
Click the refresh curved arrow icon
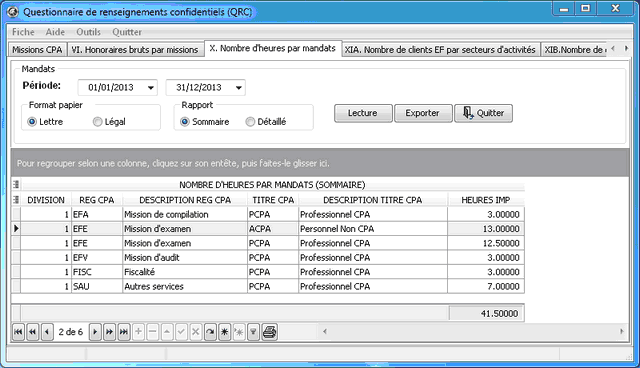[210, 332]
